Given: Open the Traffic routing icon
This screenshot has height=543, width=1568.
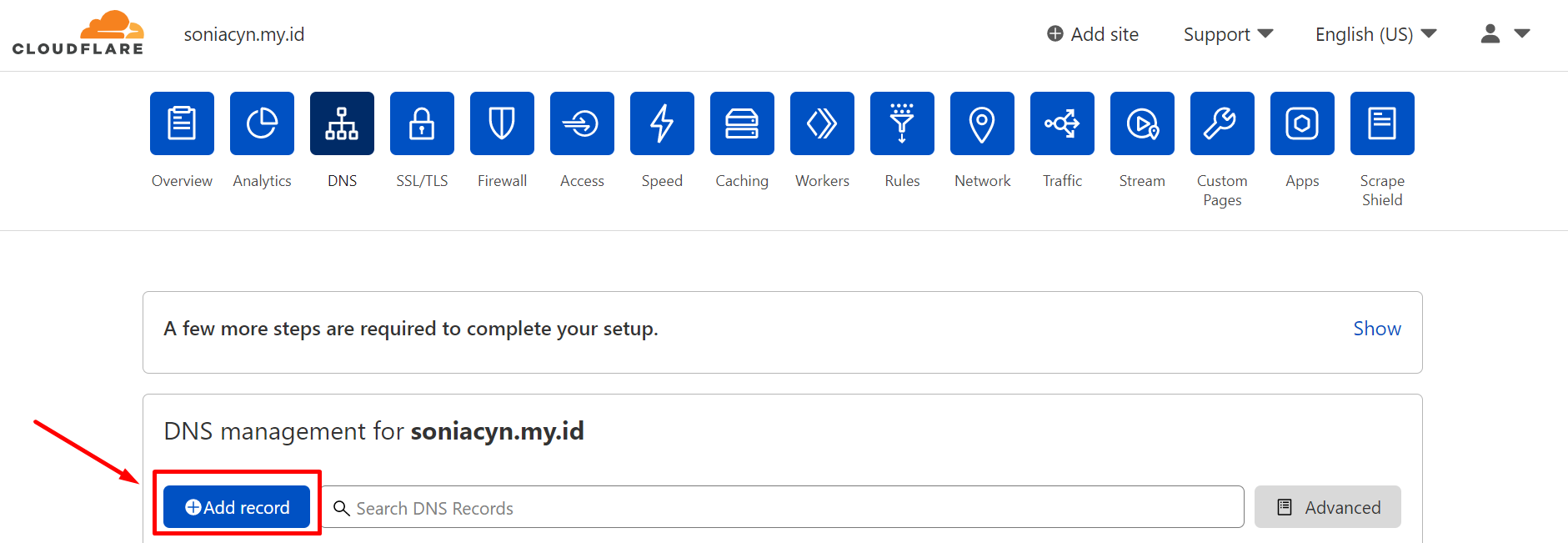Looking at the screenshot, I should pyautogui.click(x=1062, y=123).
